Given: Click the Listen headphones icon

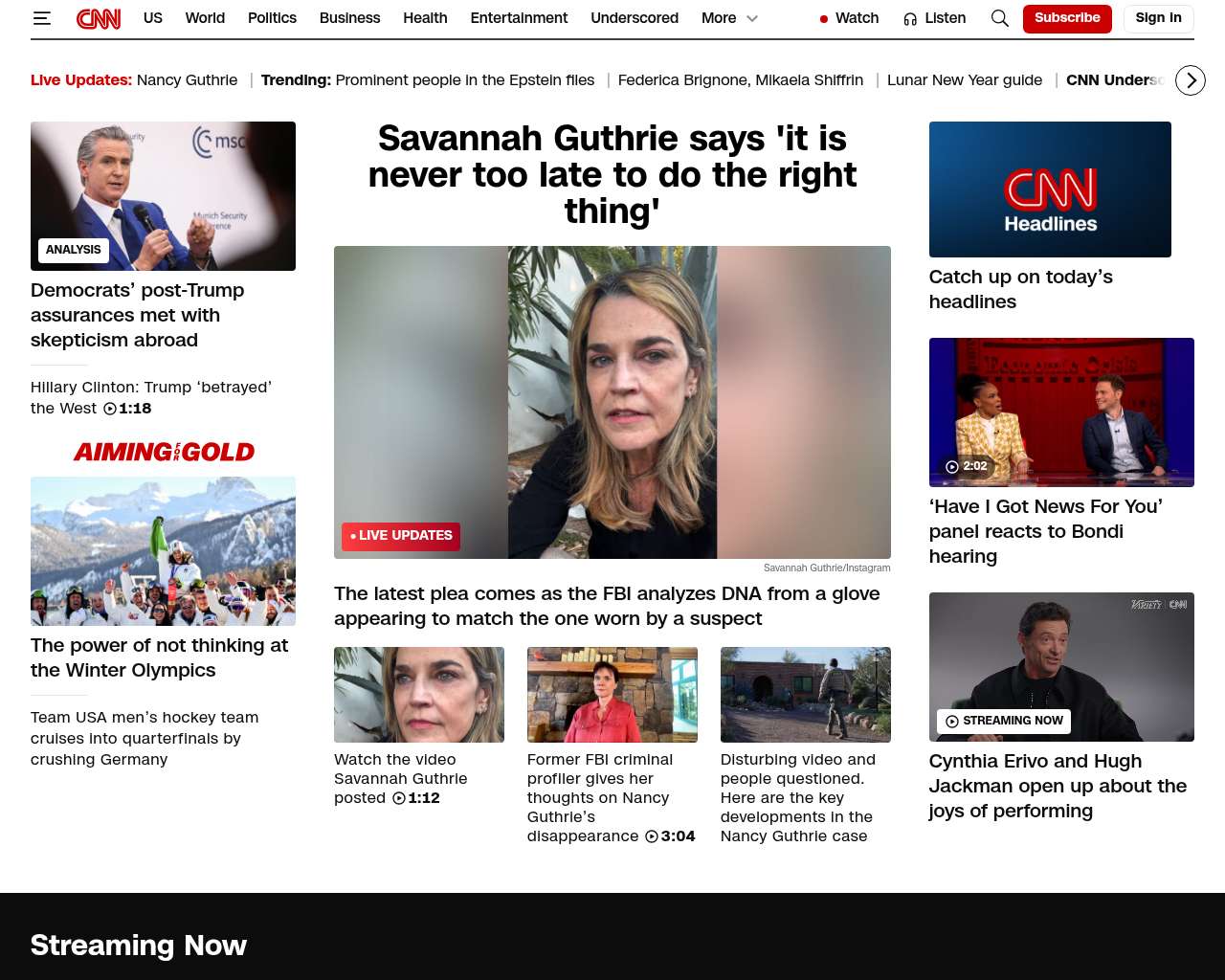Looking at the screenshot, I should click(910, 19).
